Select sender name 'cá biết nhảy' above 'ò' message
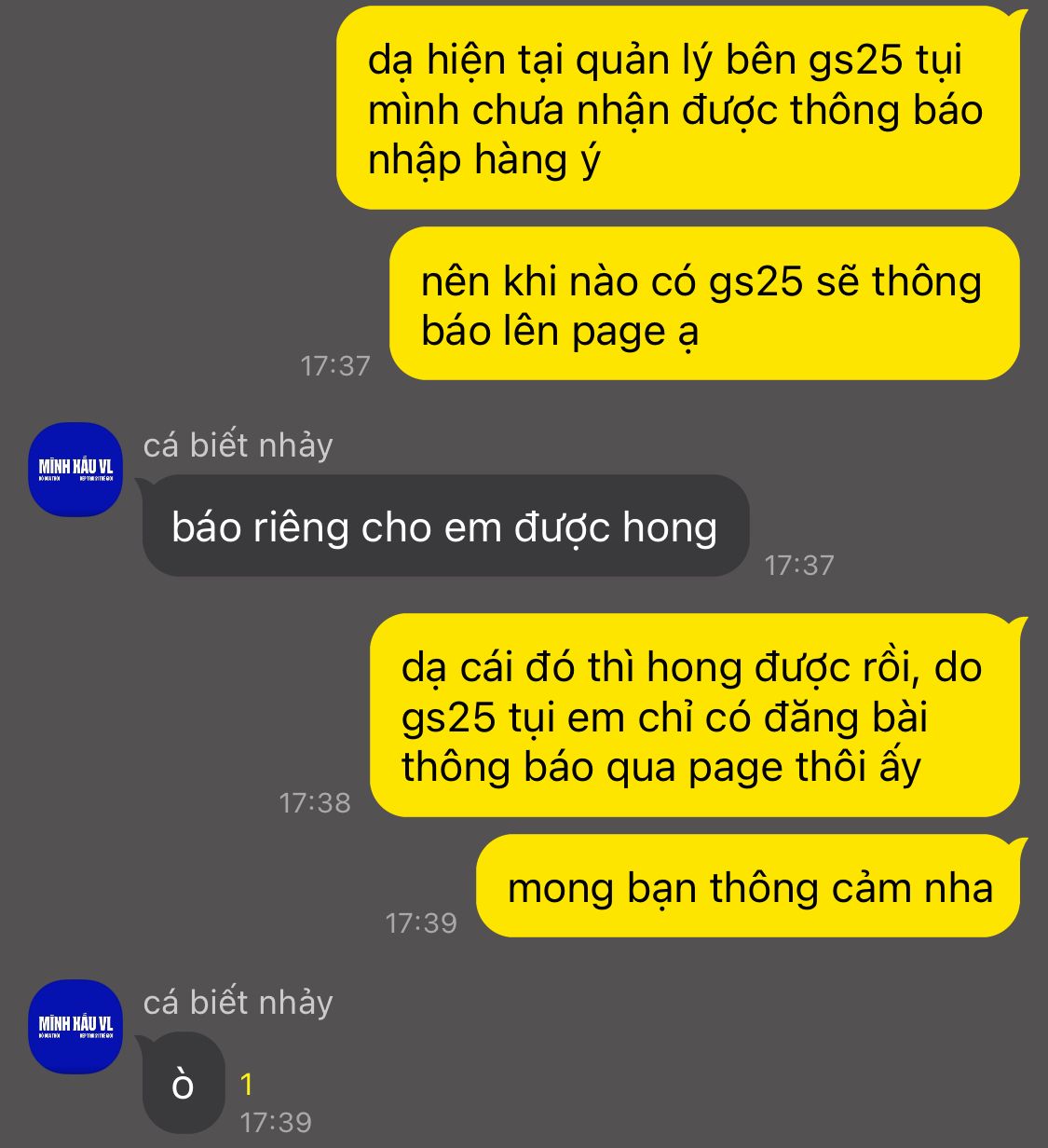Viewport: 1048px width, 1148px height. [x=238, y=1003]
